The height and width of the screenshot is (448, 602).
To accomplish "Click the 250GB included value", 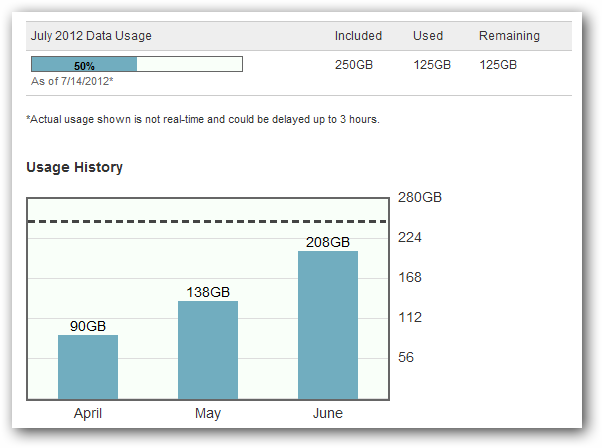I will tap(354, 65).
